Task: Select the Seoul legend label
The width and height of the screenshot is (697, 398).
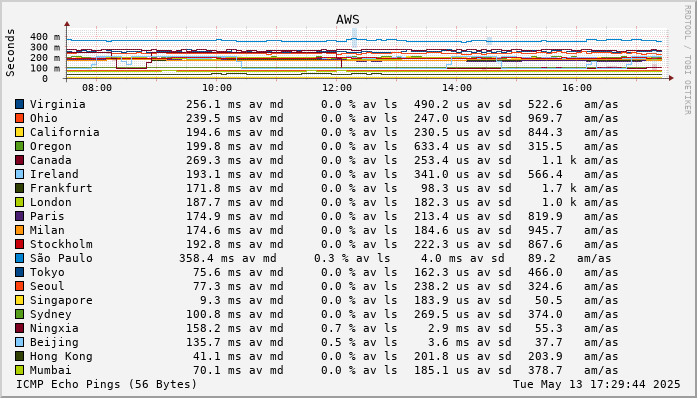Action: (47, 286)
